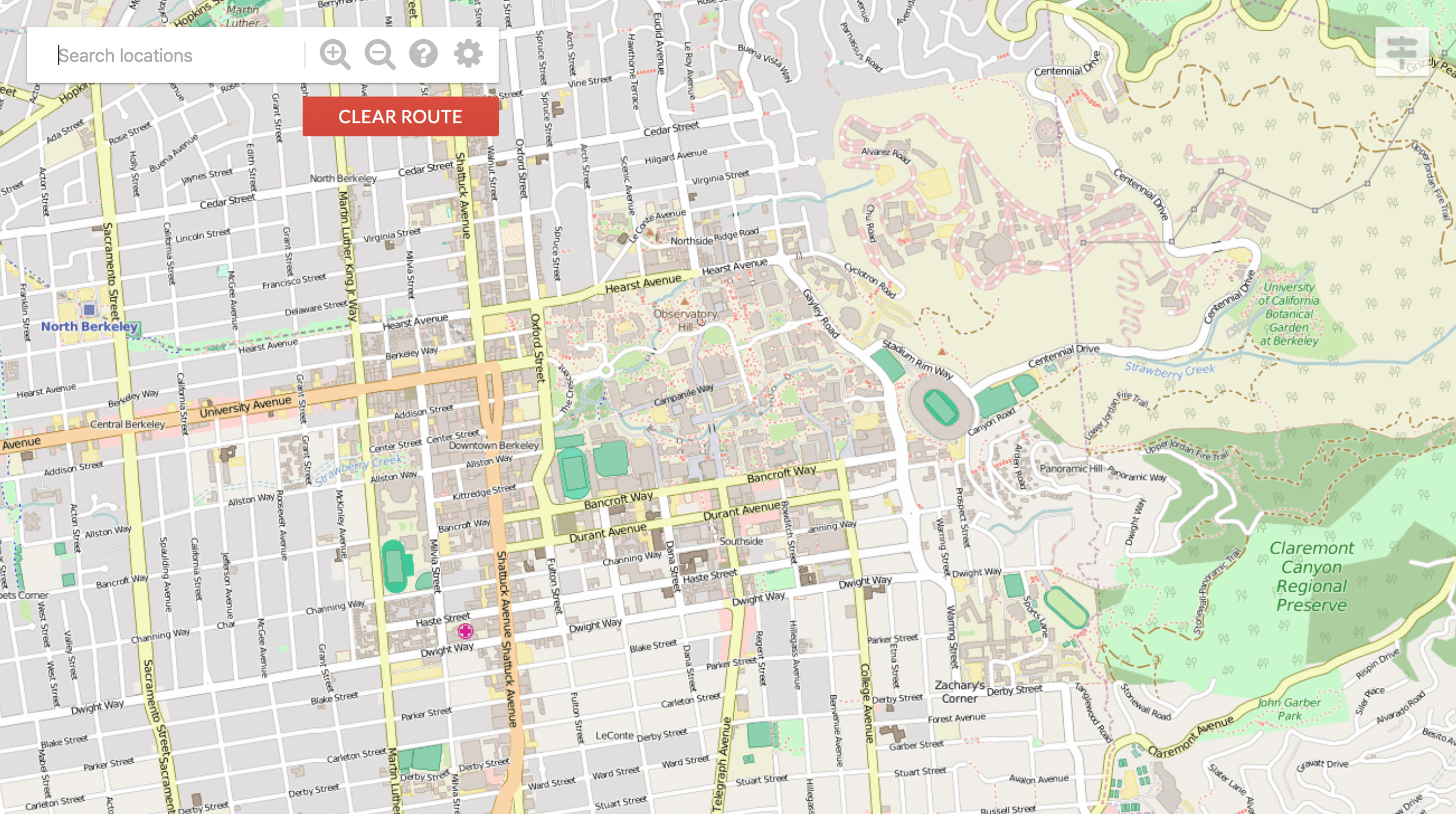Click the orange triangle above Observatory Hill

coord(685,301)
